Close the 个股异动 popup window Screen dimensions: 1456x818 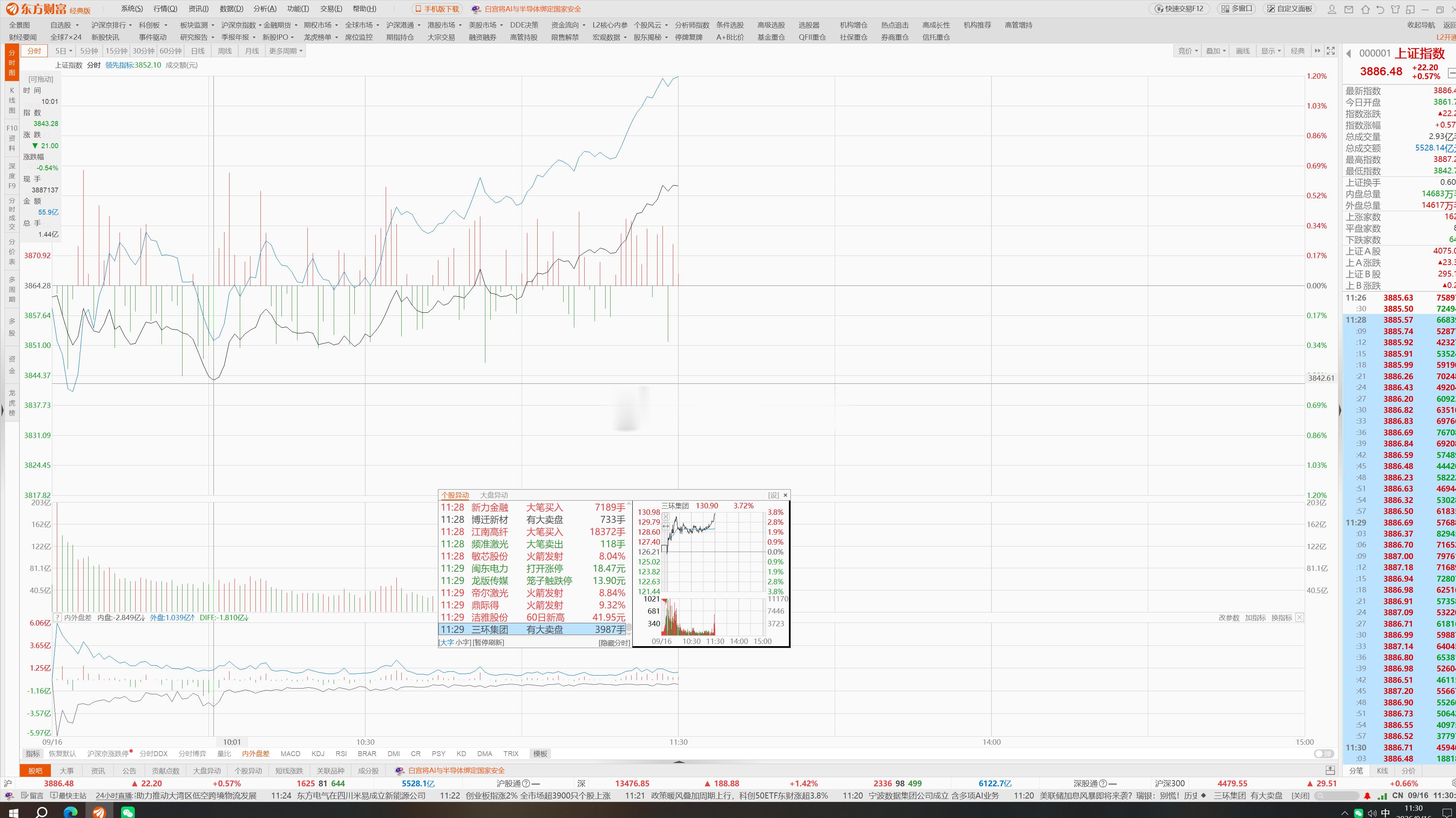[785, 495]
